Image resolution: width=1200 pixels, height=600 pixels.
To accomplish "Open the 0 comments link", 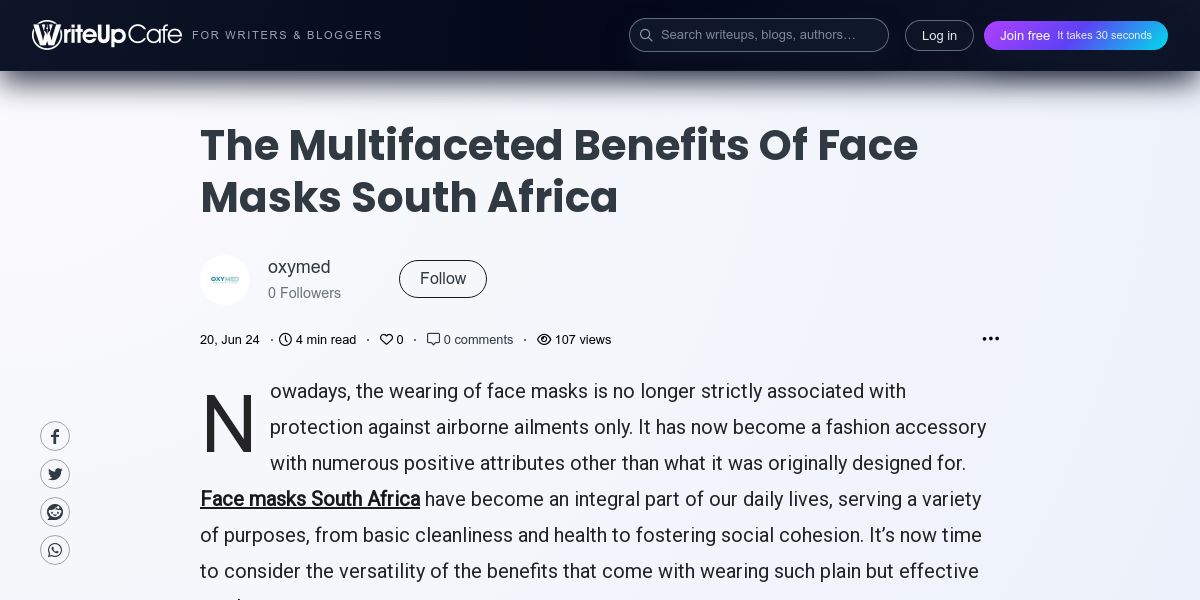I will pos(478,340).
